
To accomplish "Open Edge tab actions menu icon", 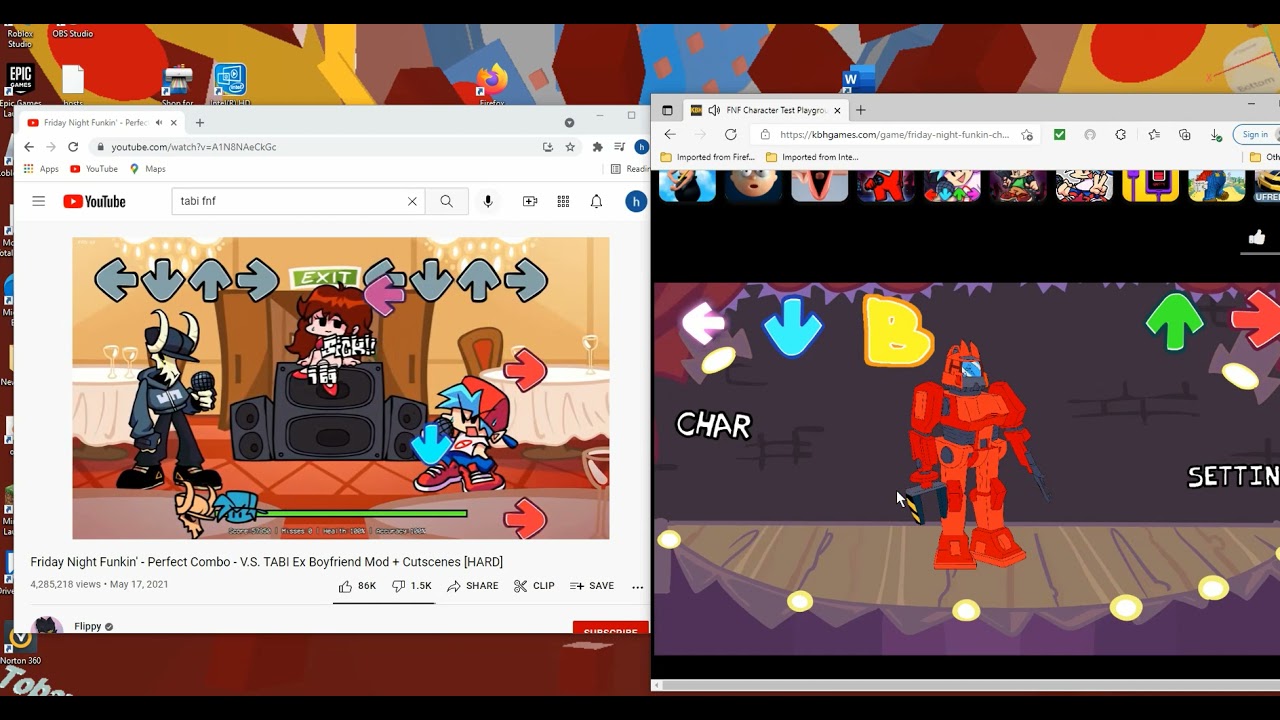I will (667, 110).
